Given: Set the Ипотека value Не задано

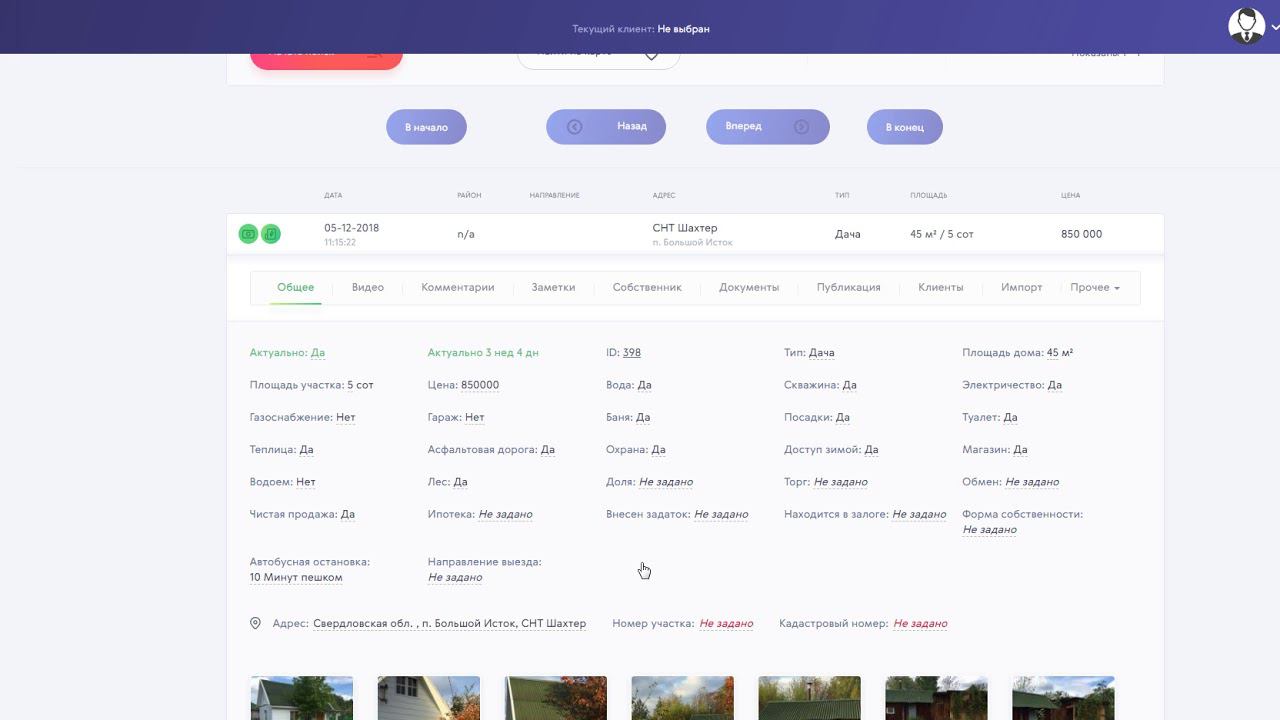Looking at the screenshot, I should pos(505,514).
